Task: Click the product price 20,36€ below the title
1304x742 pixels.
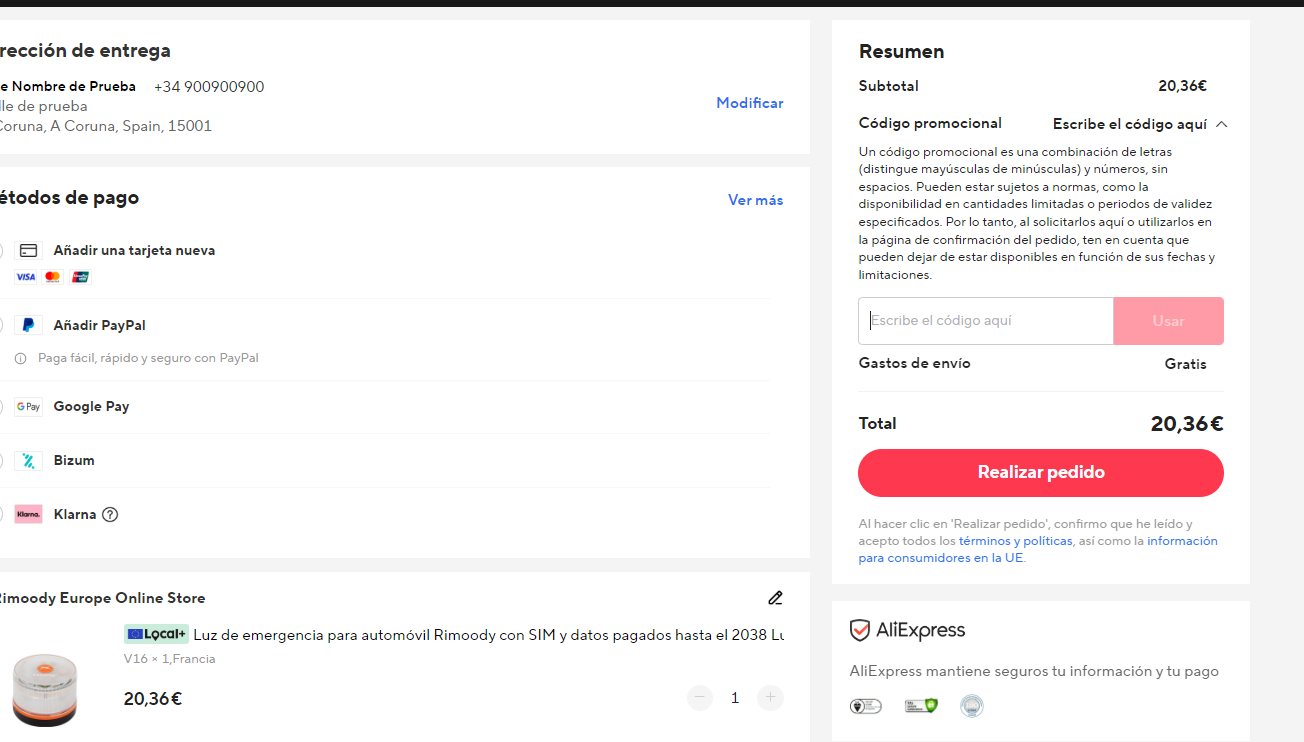Action: [x=153, y=699]
